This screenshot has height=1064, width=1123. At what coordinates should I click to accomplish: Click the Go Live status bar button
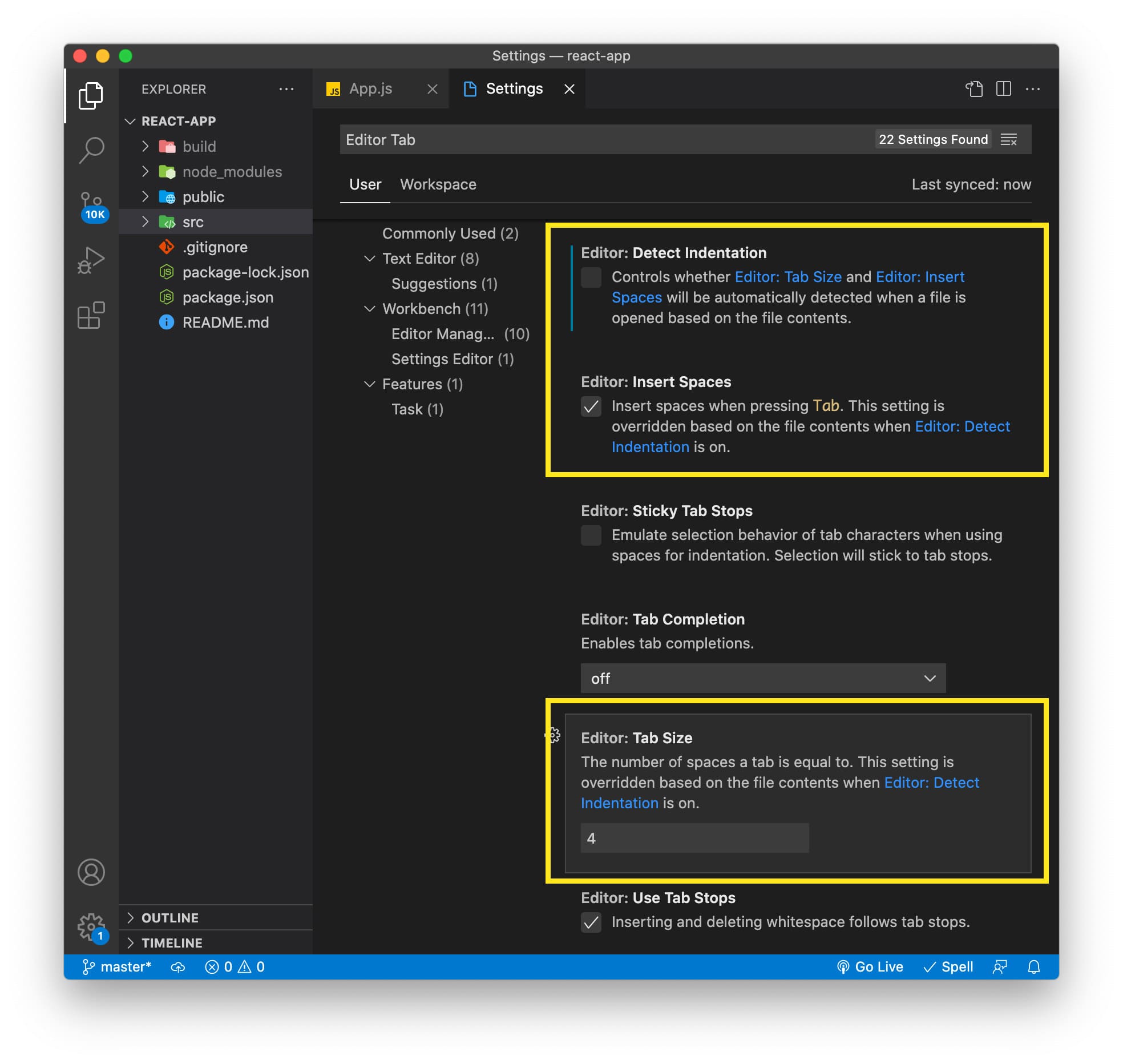click(x=871, y=966)
